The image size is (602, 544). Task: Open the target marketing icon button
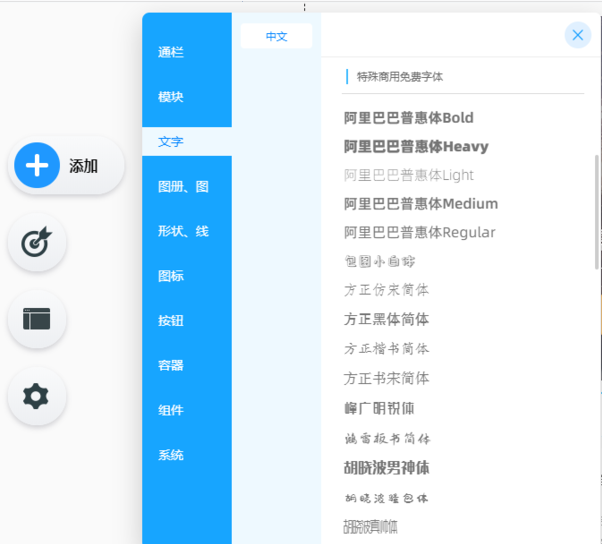click(x=37, y=243)
